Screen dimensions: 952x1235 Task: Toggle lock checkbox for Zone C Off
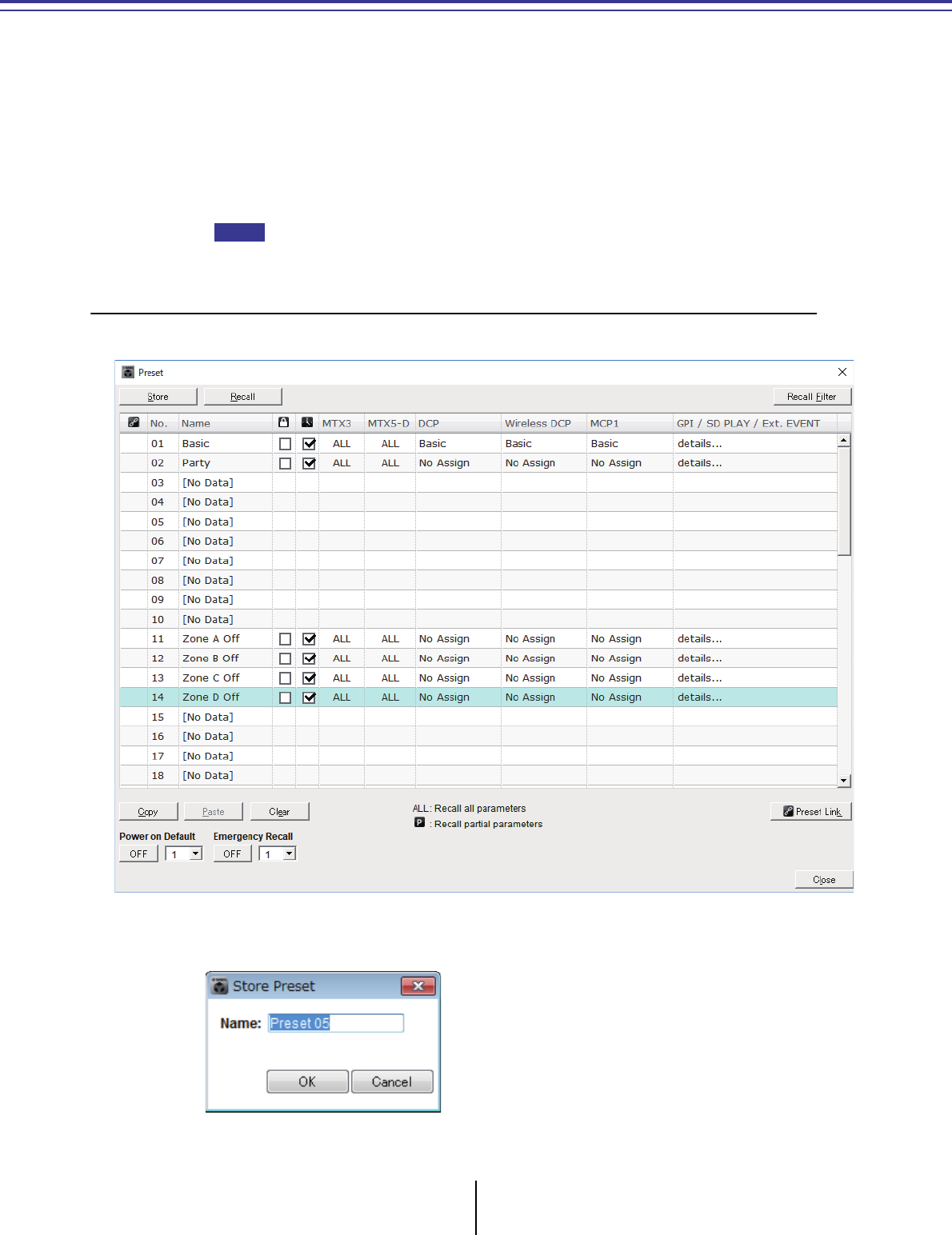pyautogui.click(x=285, y=678)
